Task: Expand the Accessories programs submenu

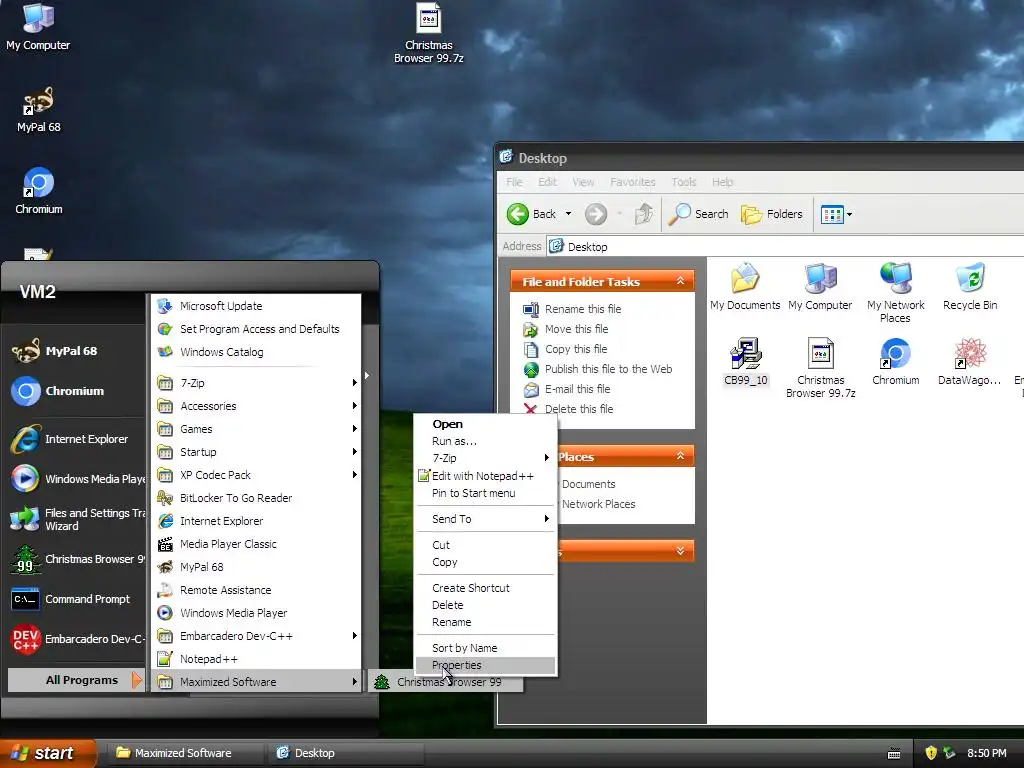Action: (257, 406)
